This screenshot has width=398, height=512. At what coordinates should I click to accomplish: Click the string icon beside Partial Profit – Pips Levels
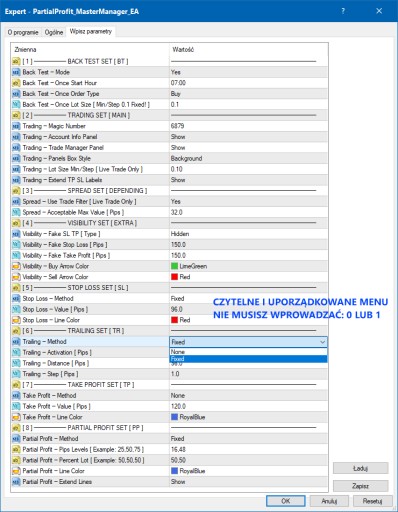click(x=16, y=449)
